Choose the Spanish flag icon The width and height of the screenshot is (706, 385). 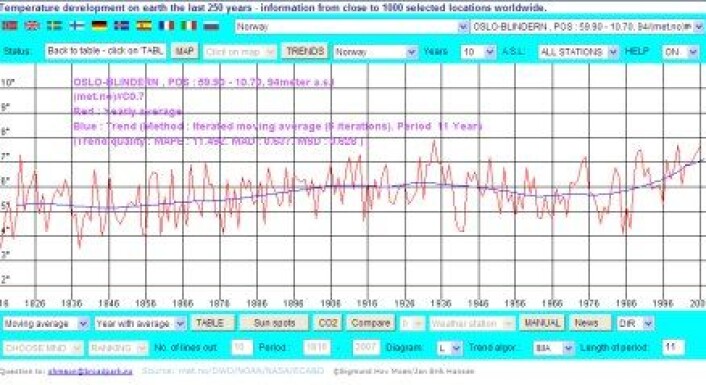[x=144, y=26]
